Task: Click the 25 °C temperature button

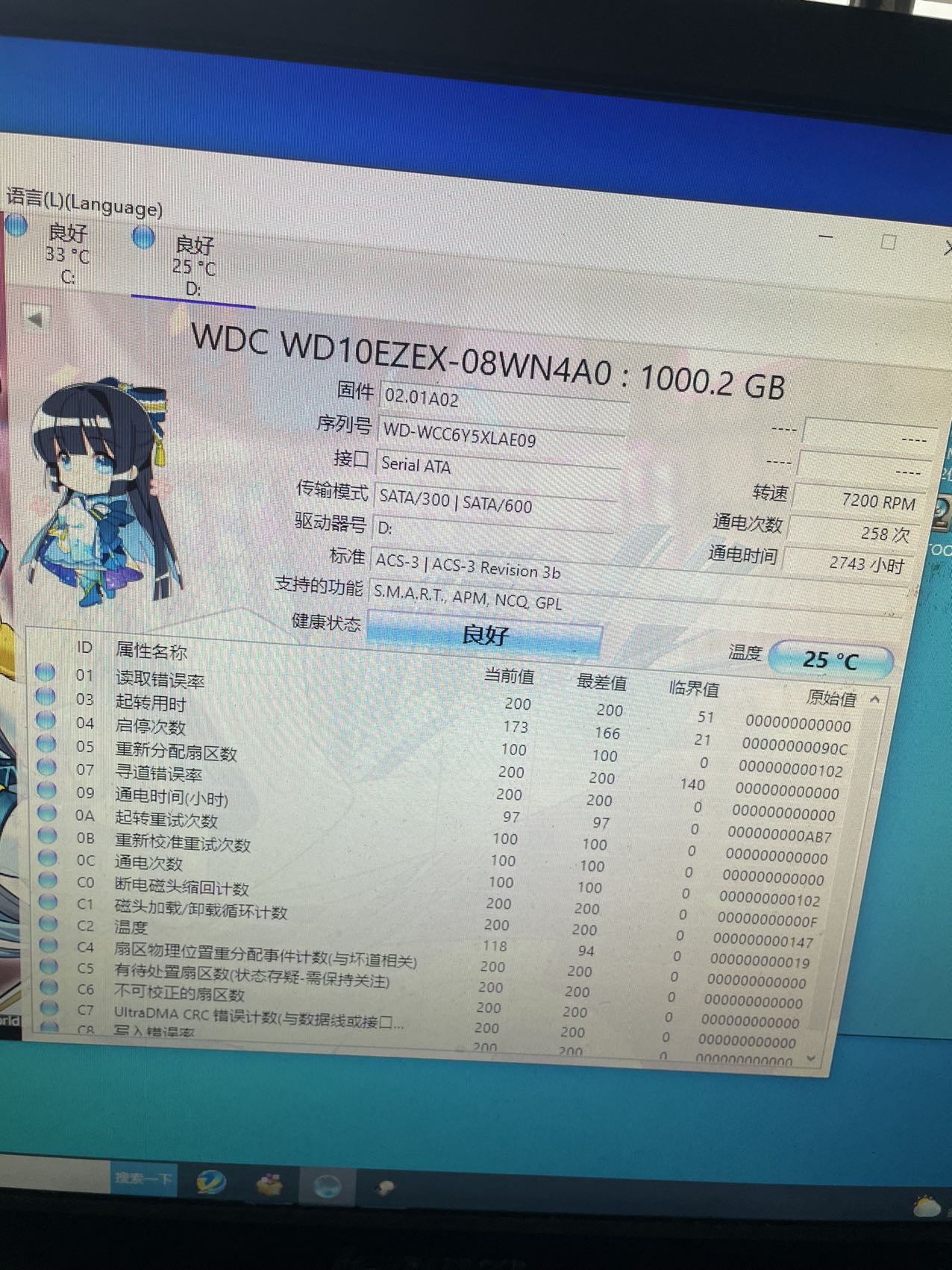Action: click(x=830, y=660)
